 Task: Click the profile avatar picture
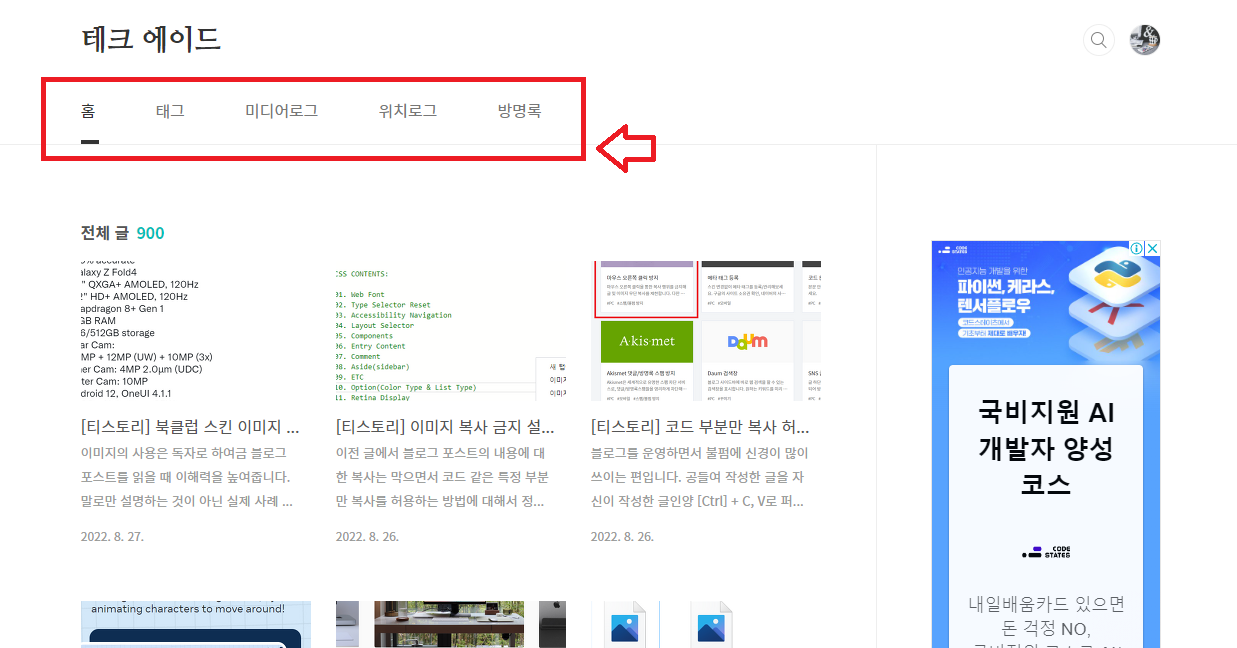pyautogui.click(x=1144, y=40)
